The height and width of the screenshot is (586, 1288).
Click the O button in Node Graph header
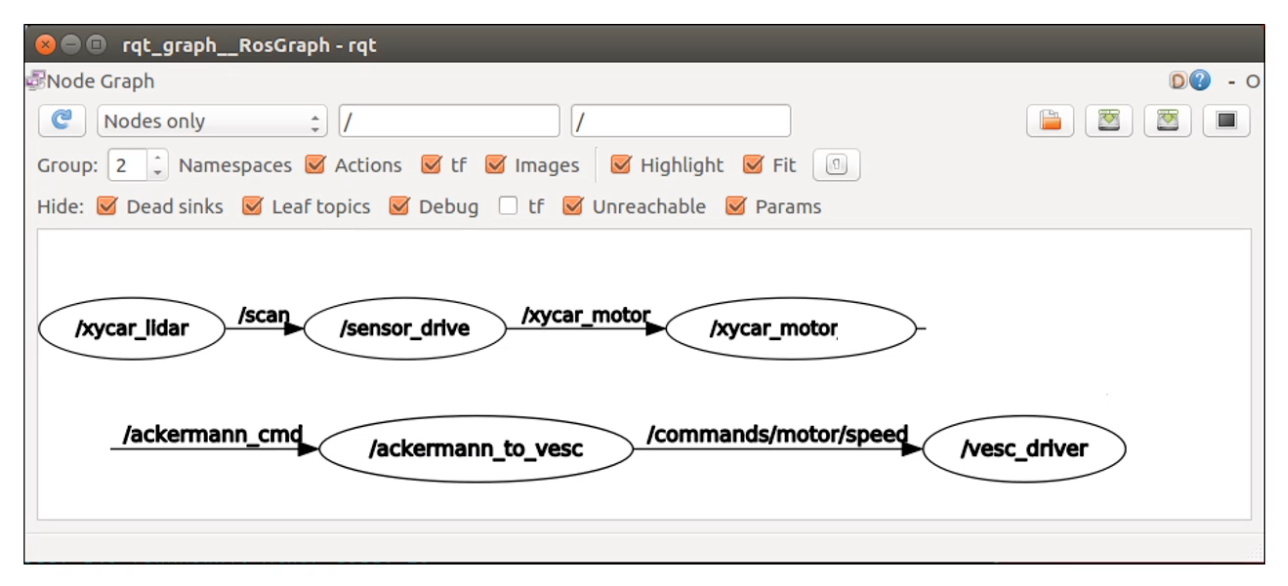(1253, 82)
